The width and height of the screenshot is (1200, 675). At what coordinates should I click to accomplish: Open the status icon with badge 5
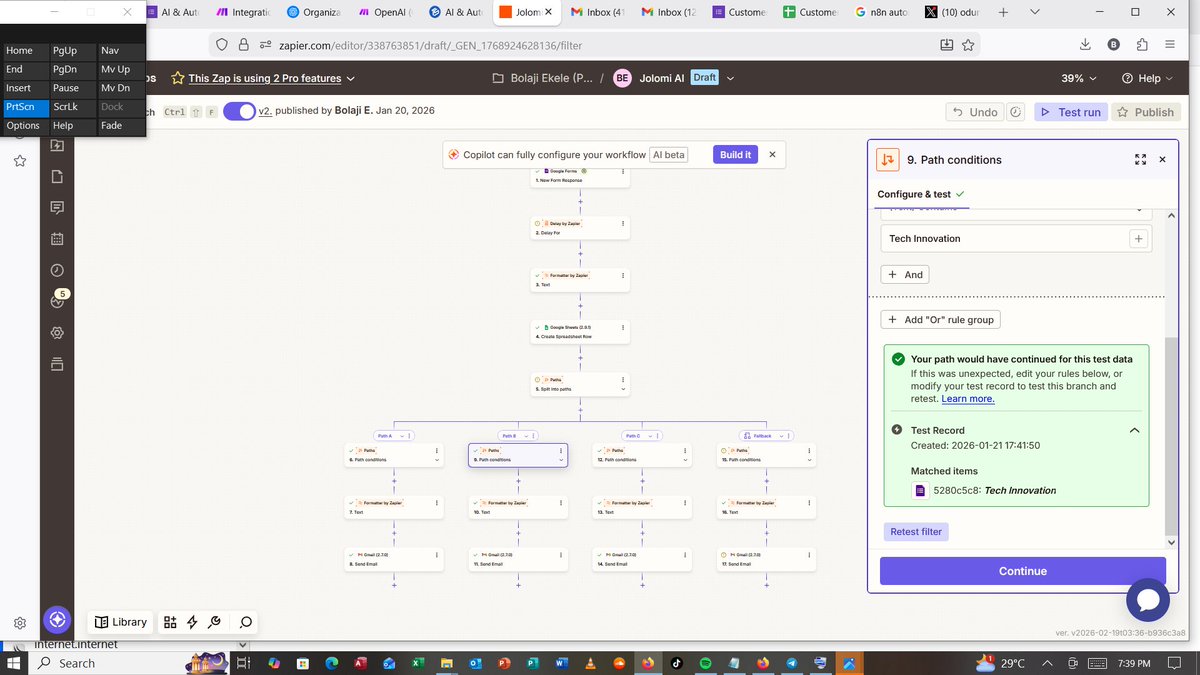57,300
